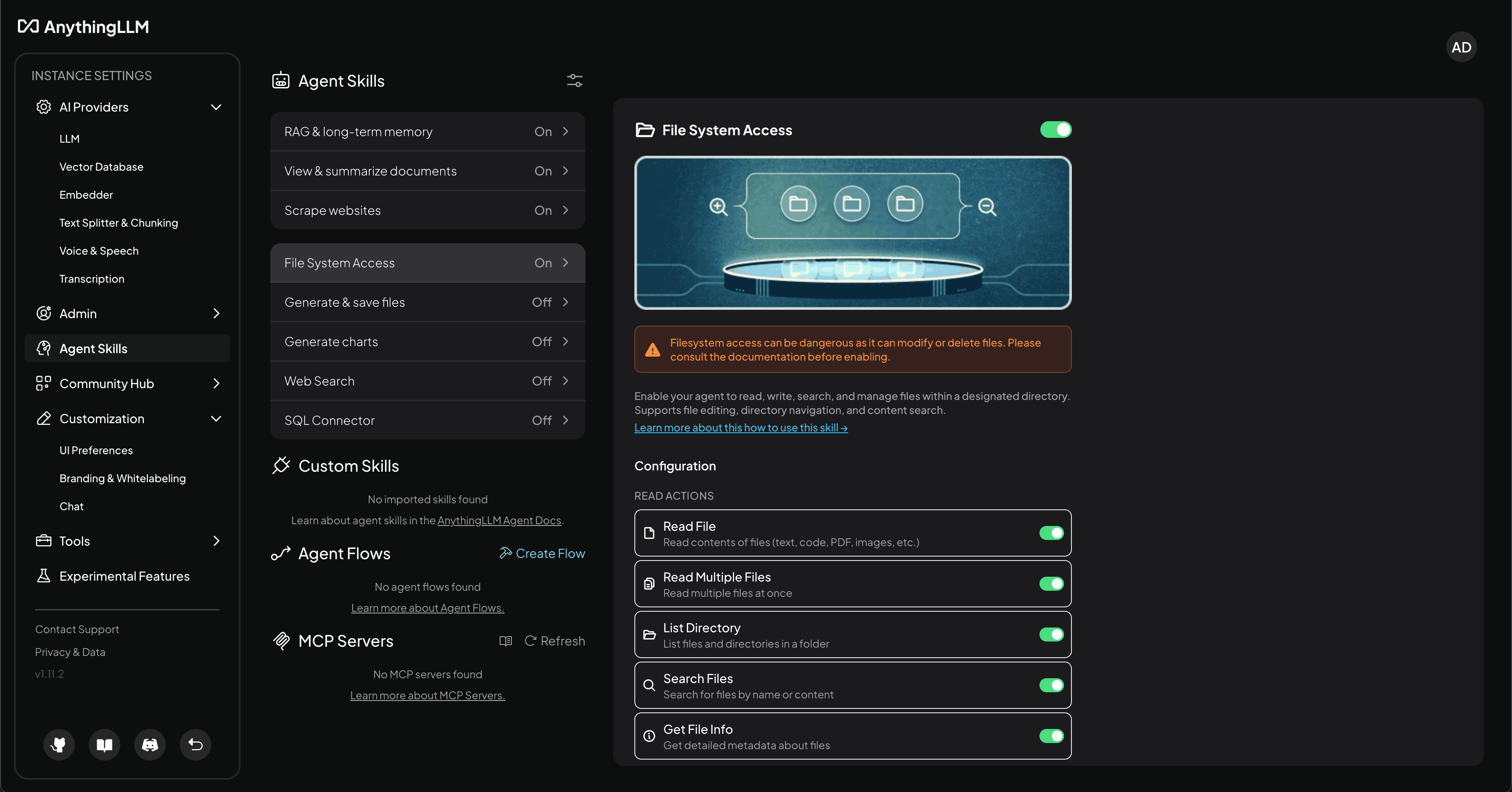This screenshot has width=1512, height=792.
Task: Open the GitHub icon in the sidebar footer
Action: point(59,744)
